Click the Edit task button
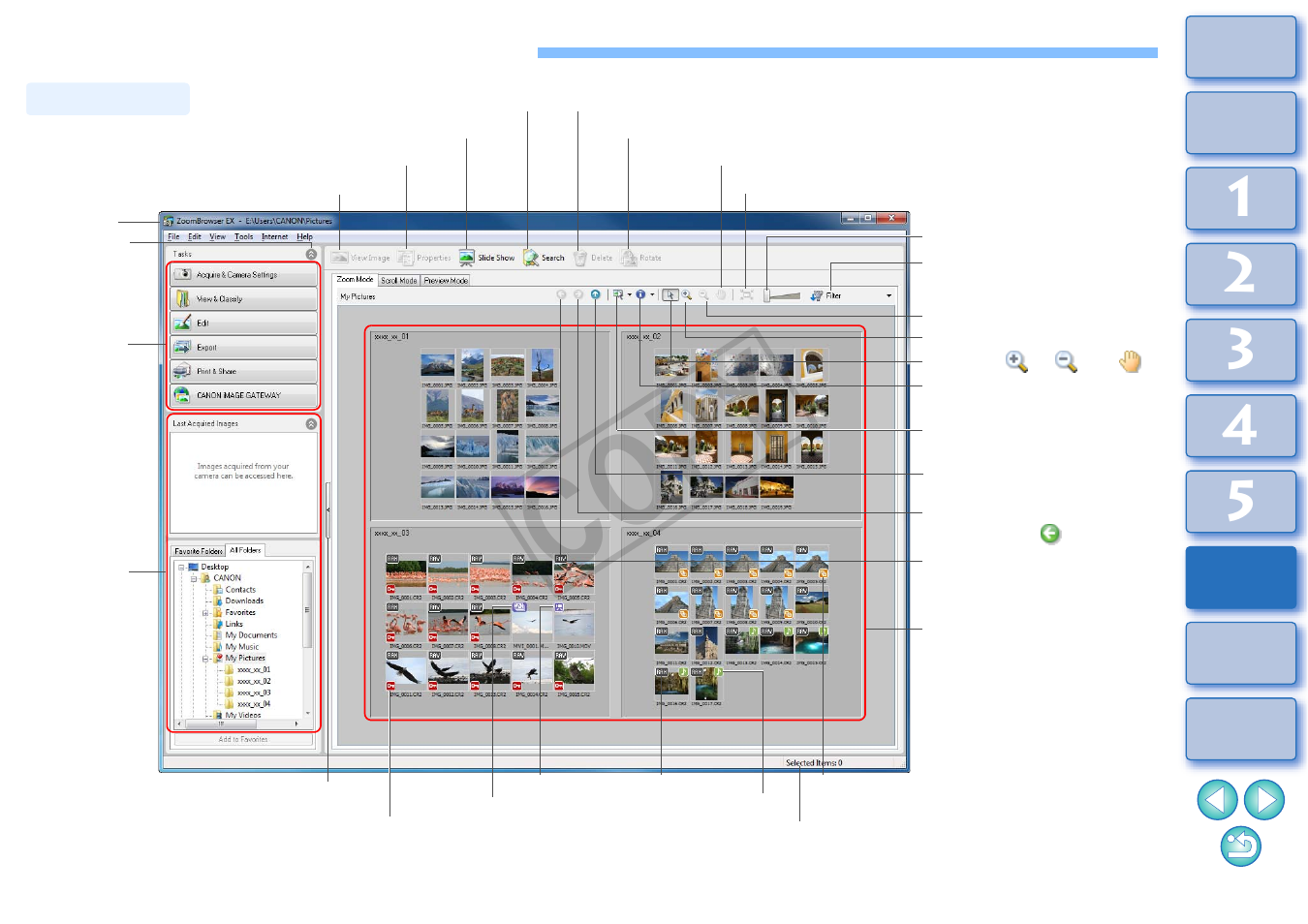 click(243, 323)
